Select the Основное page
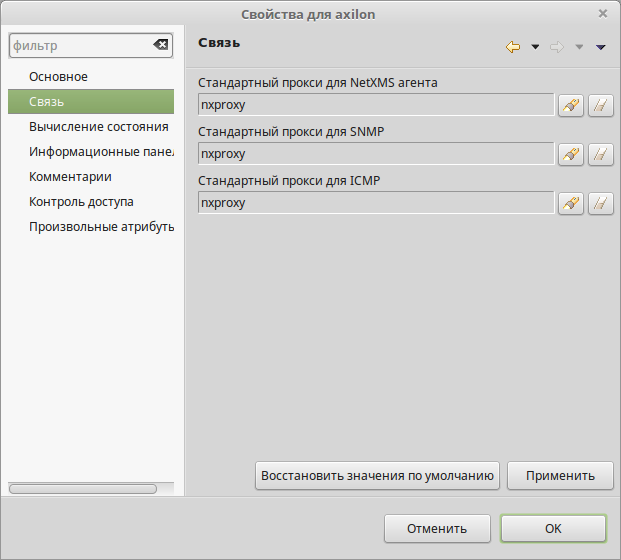Image resolution: width=621 pixels, height=560 pixels. (x=58, y=77)
